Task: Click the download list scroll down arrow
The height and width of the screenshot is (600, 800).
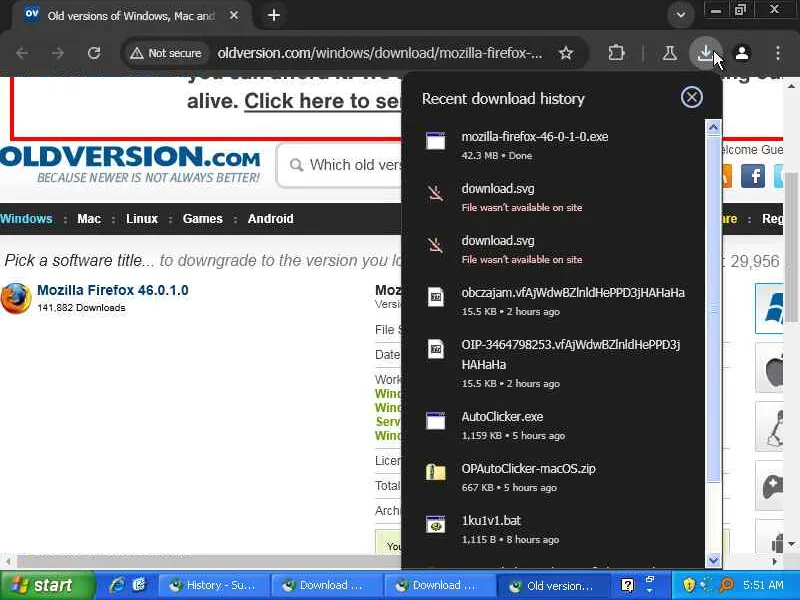Action: [x=713, y=560]
